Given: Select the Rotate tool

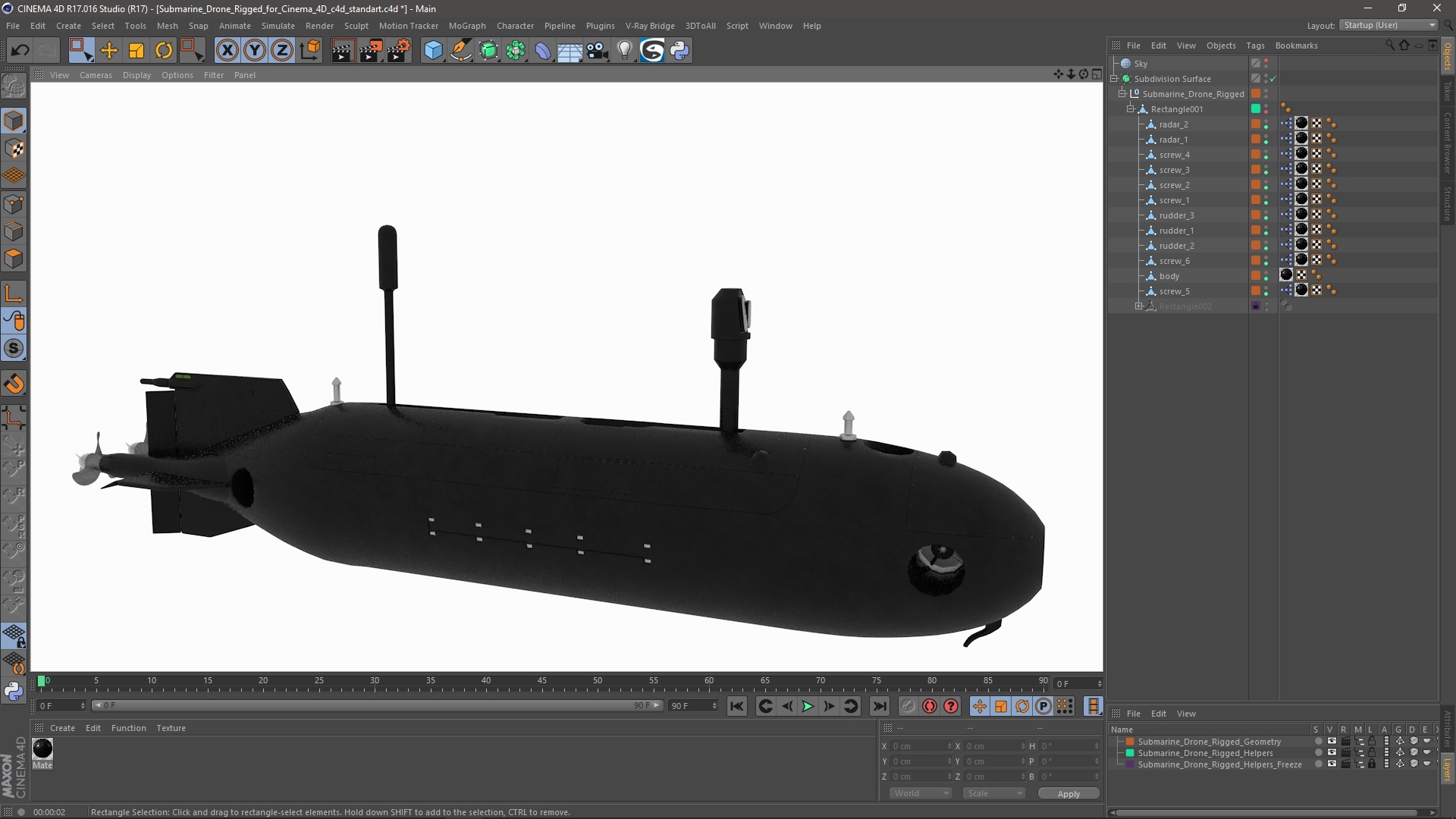Looking at the screenshot, I should pyautogui.click(x=164, y=51).
